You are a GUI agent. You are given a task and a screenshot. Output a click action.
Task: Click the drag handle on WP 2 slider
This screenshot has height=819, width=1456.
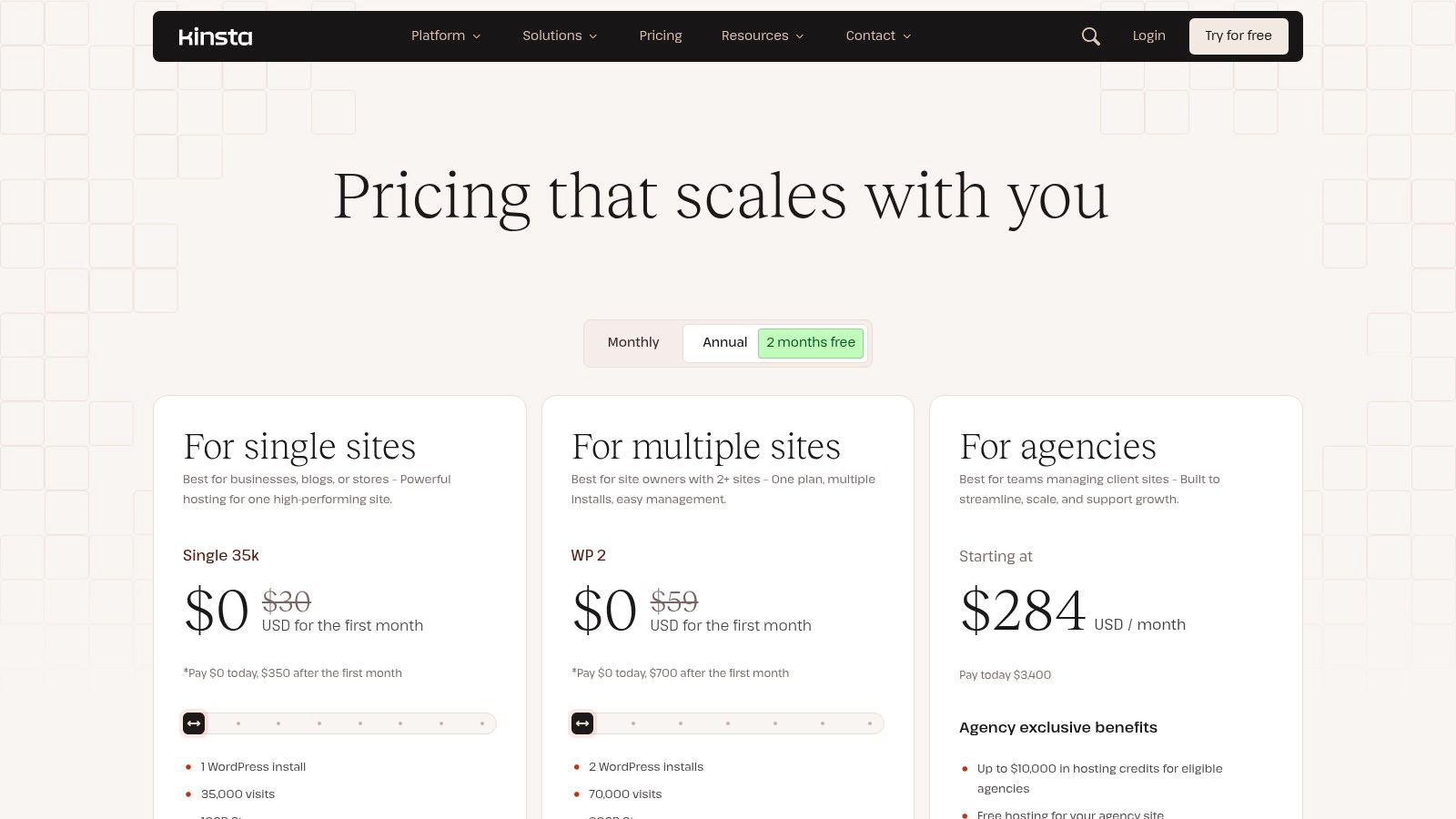click(582, 723)
